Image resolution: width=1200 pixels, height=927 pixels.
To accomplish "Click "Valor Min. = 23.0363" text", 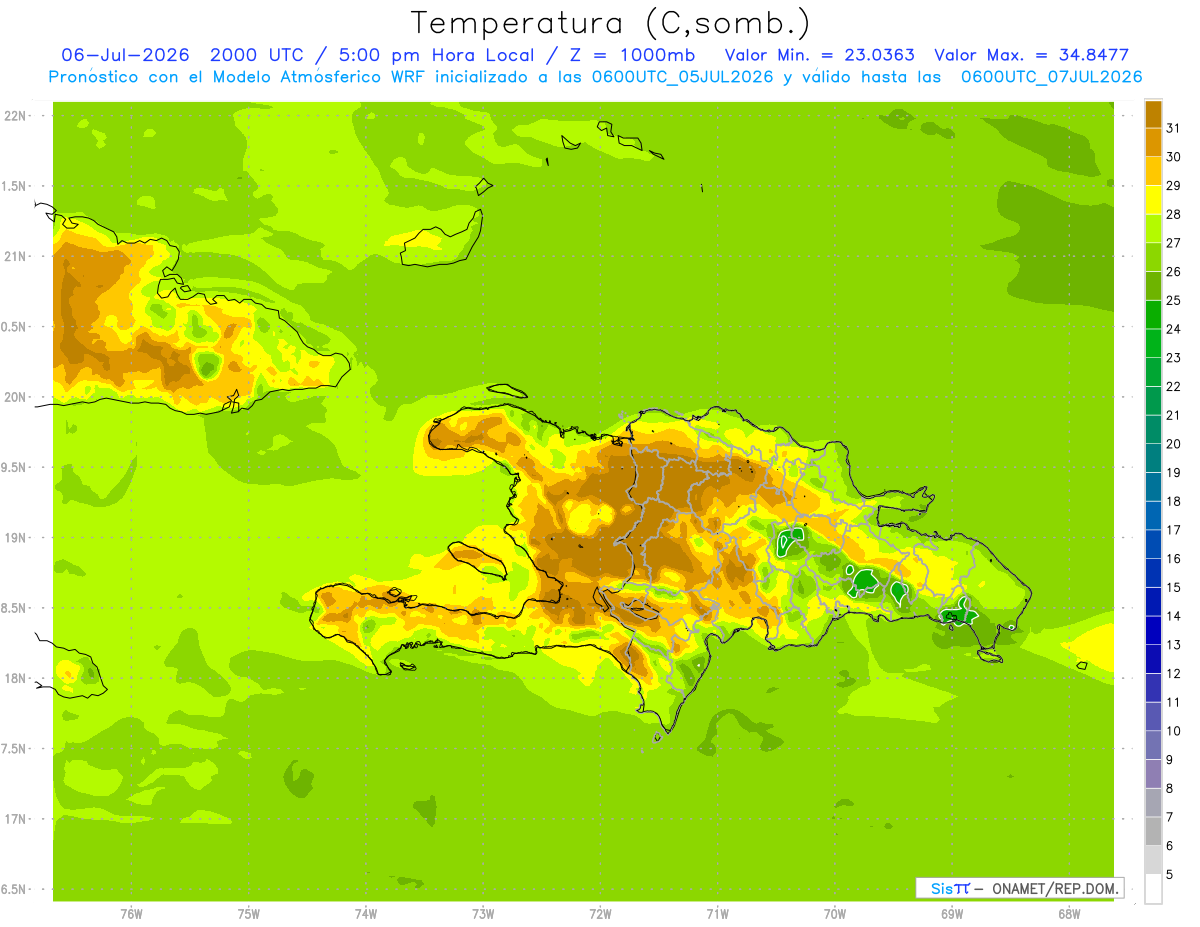I will [819, 55].
